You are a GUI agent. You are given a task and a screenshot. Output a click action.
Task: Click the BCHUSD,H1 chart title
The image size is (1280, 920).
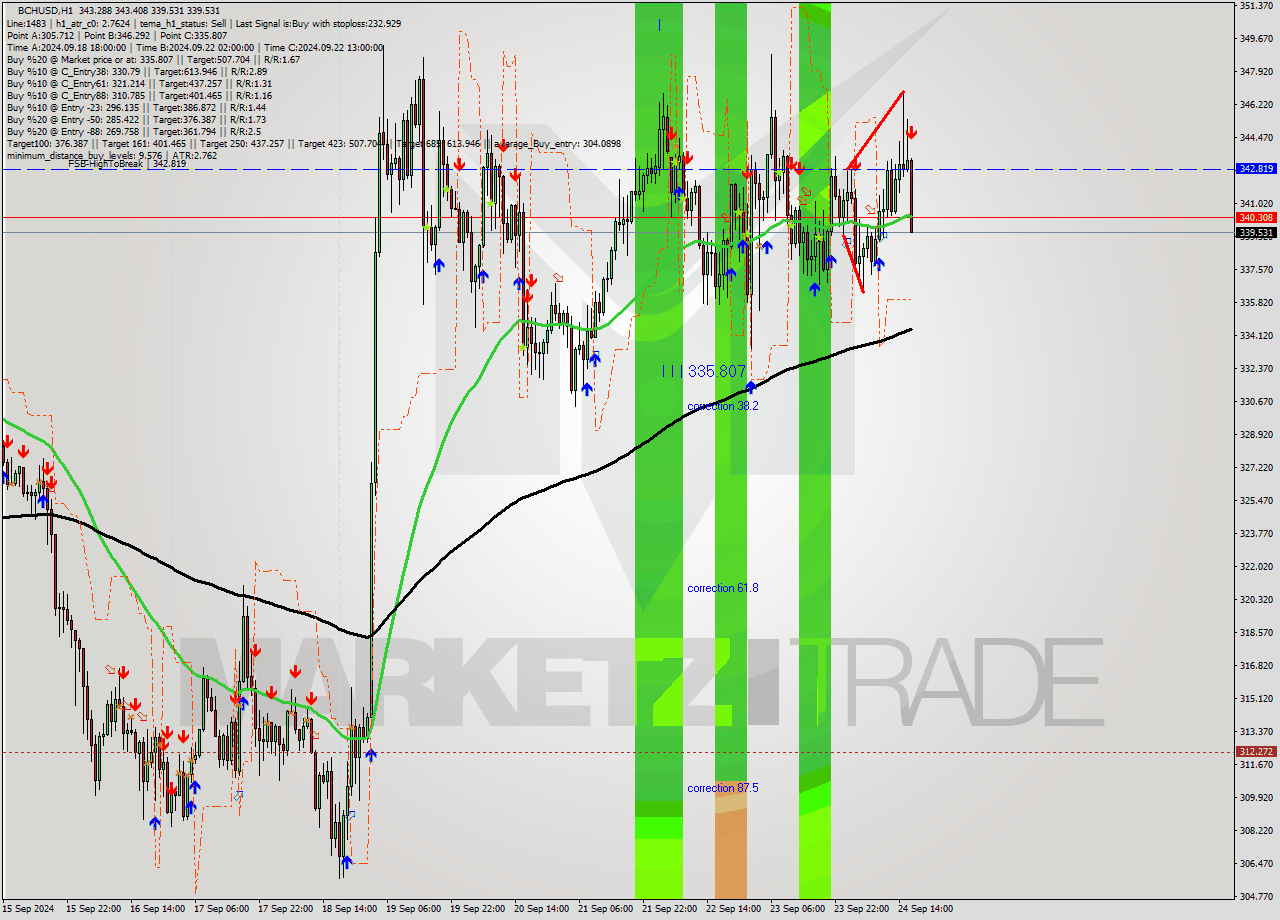point(46,9)
